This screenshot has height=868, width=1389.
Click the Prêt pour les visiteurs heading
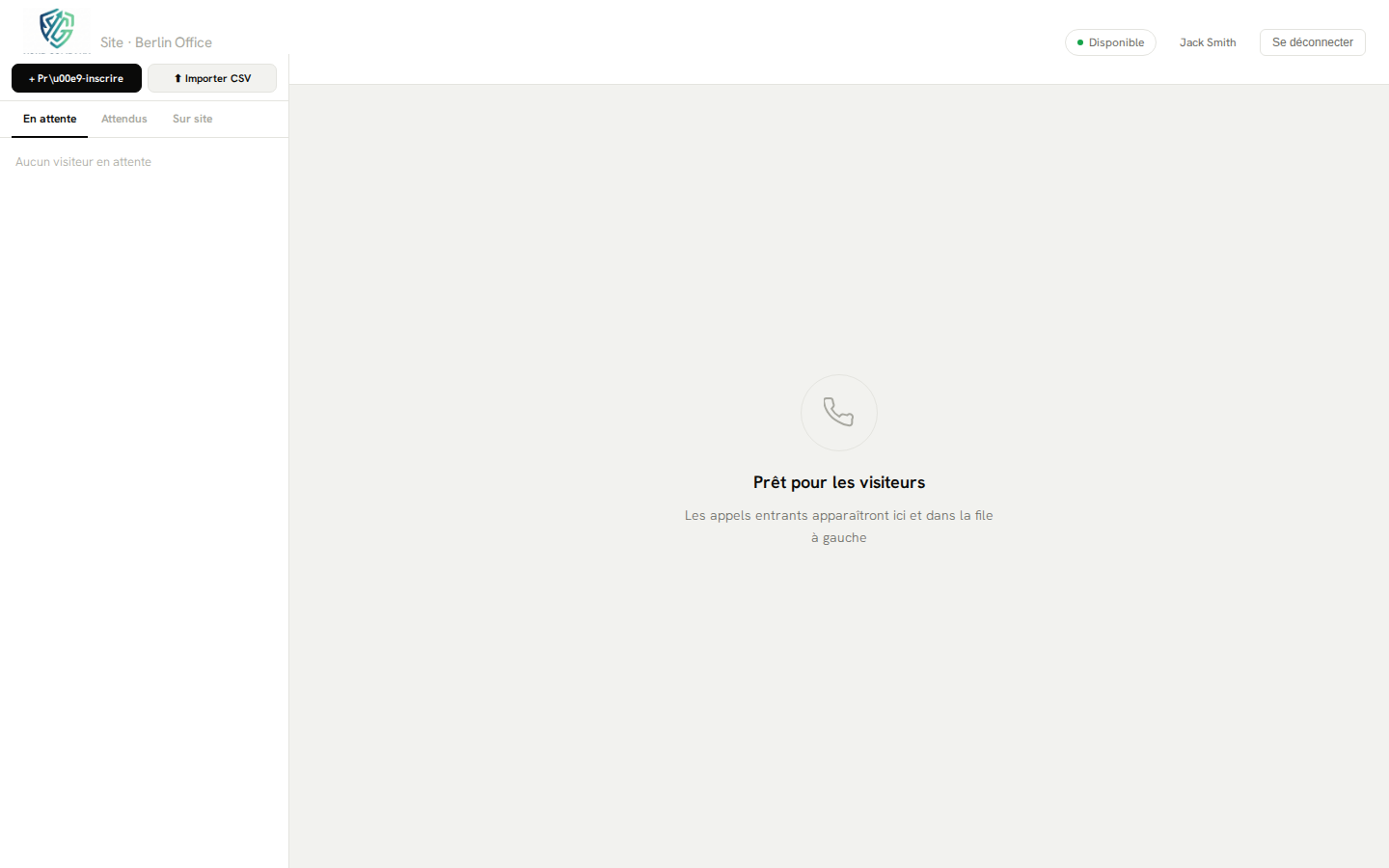838,482
